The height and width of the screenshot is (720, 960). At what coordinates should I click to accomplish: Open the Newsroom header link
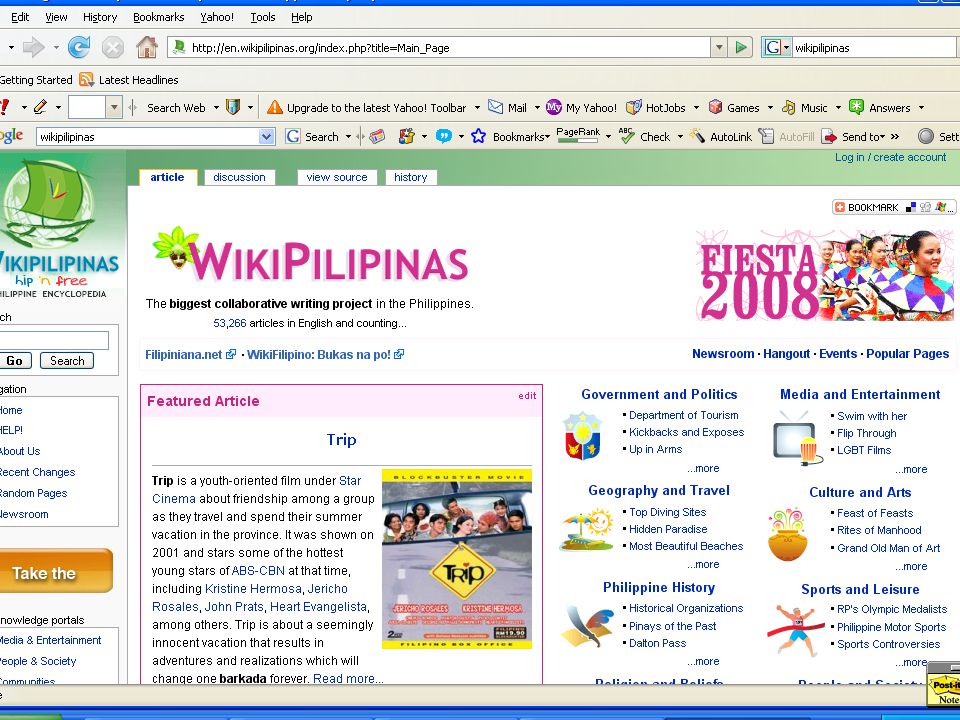click(722, 354)
